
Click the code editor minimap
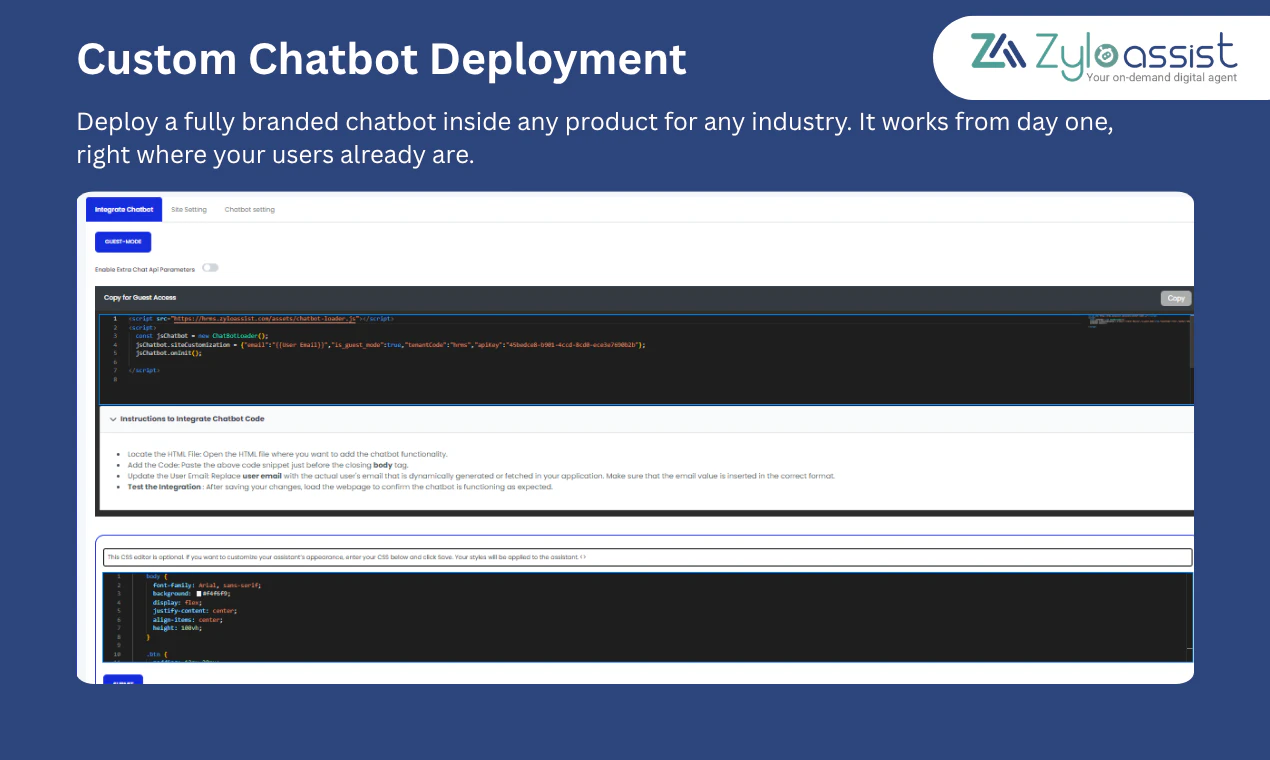[x=1139, y=321]
